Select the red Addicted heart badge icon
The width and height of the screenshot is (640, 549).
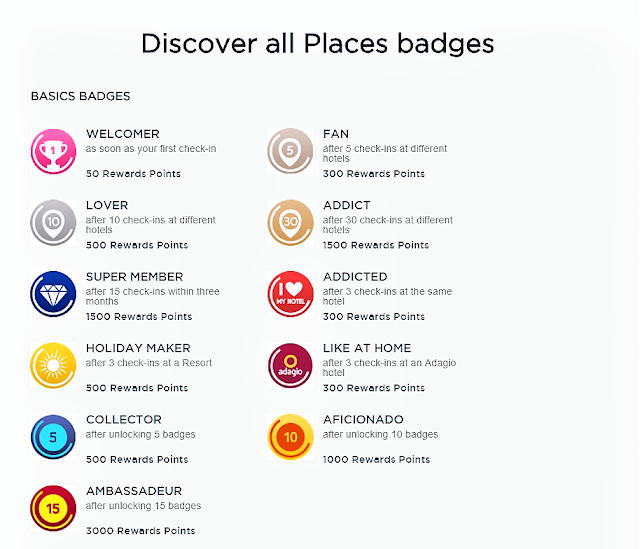coord(291,294)
